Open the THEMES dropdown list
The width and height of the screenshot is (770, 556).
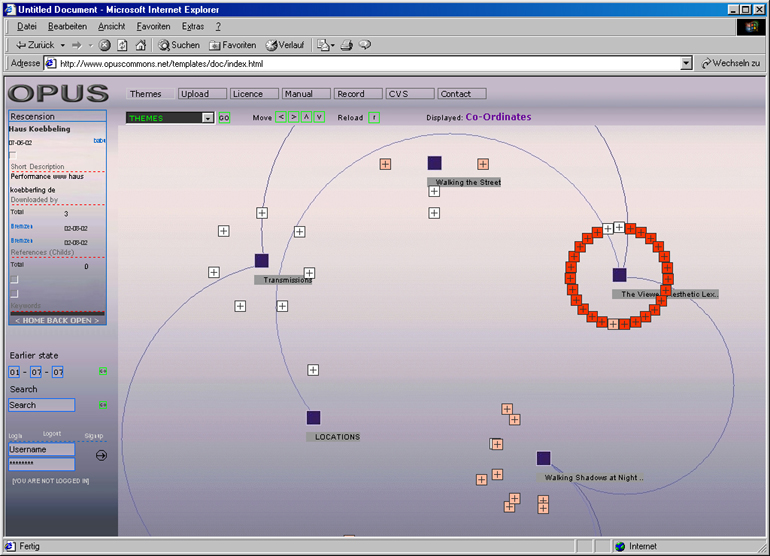[x=208, y=118]
